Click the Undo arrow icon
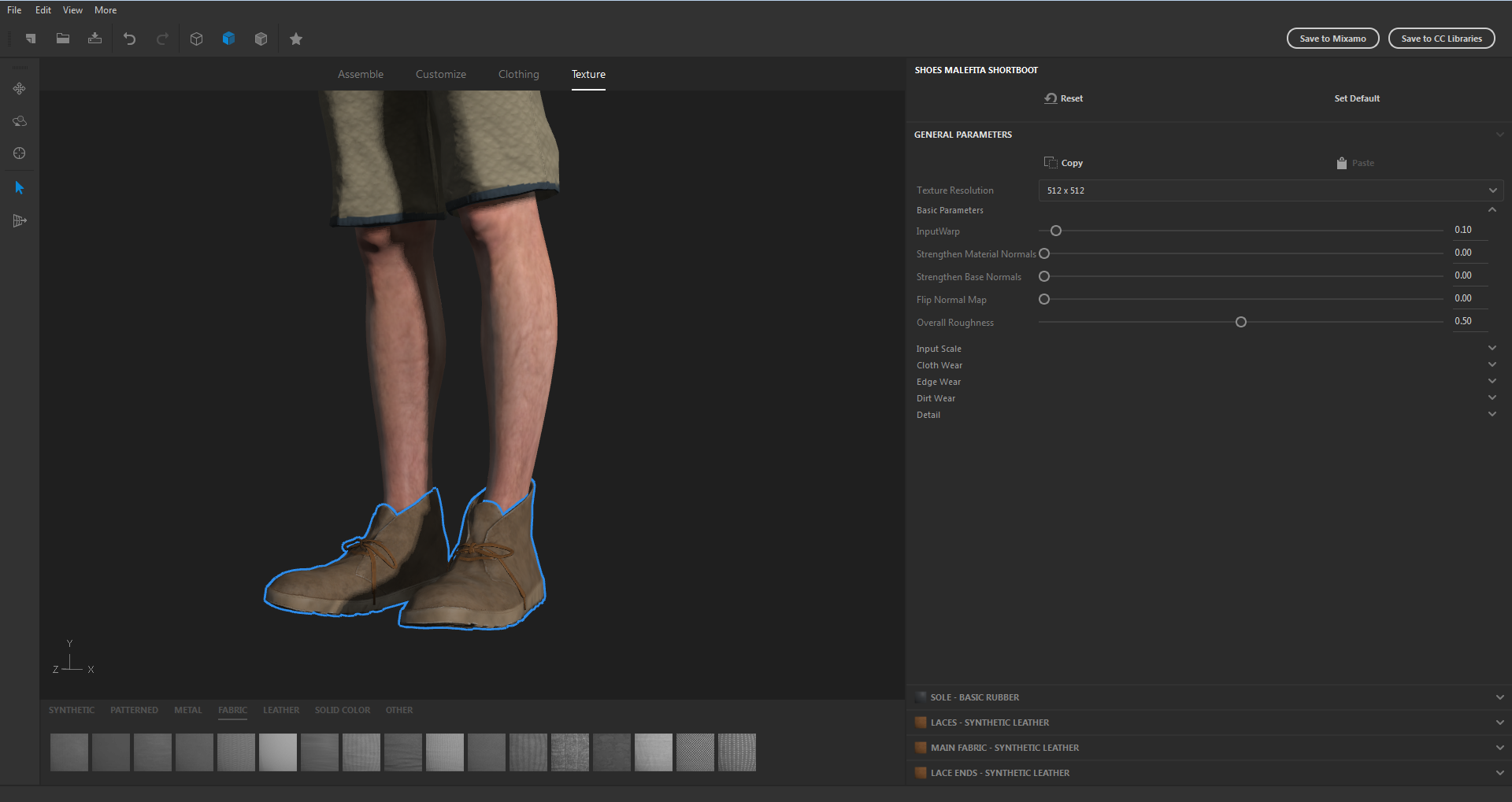Screen dimensions: 1512x802 pos(130,39)
